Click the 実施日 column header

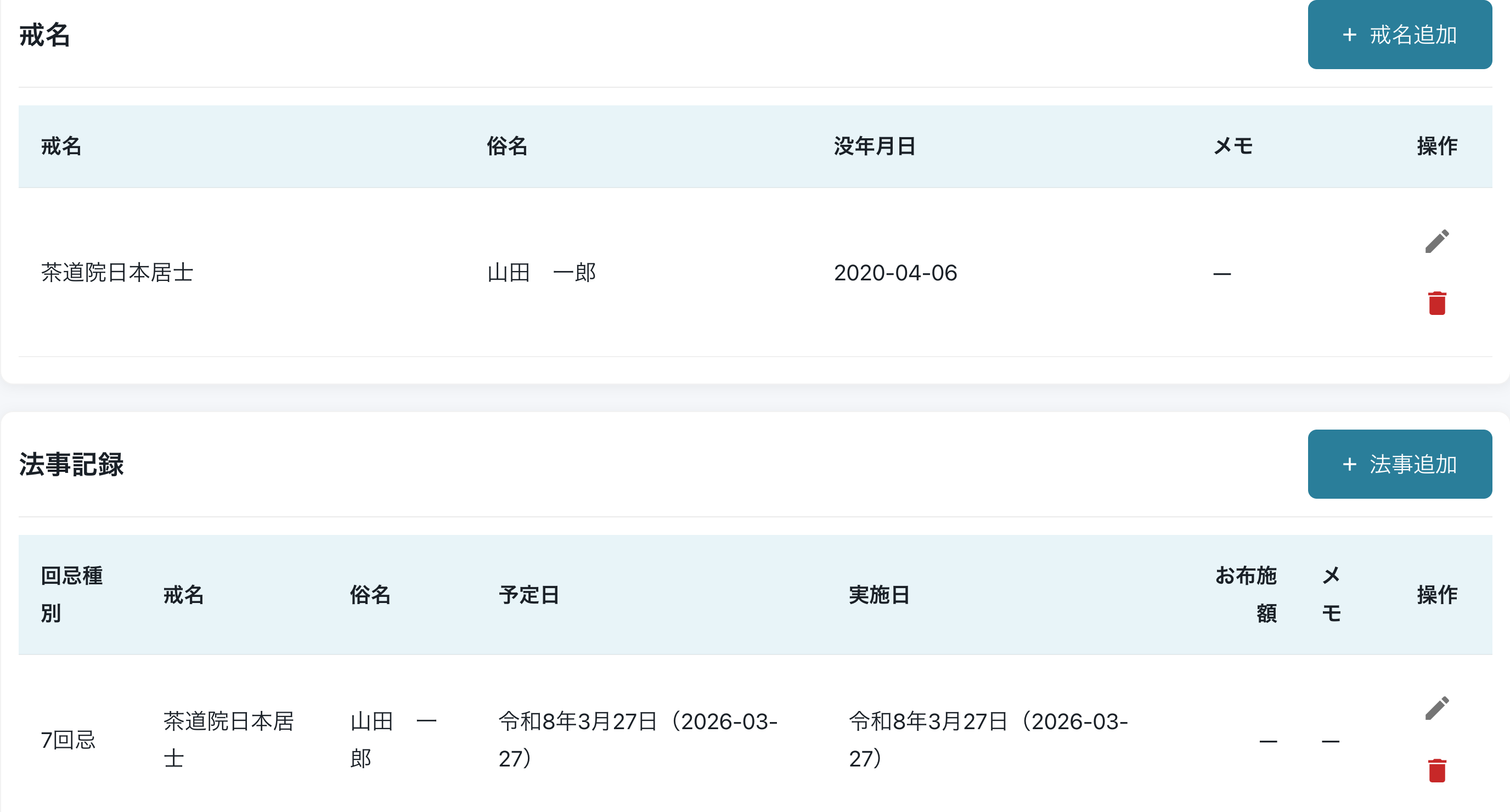(x=878, y=595)
